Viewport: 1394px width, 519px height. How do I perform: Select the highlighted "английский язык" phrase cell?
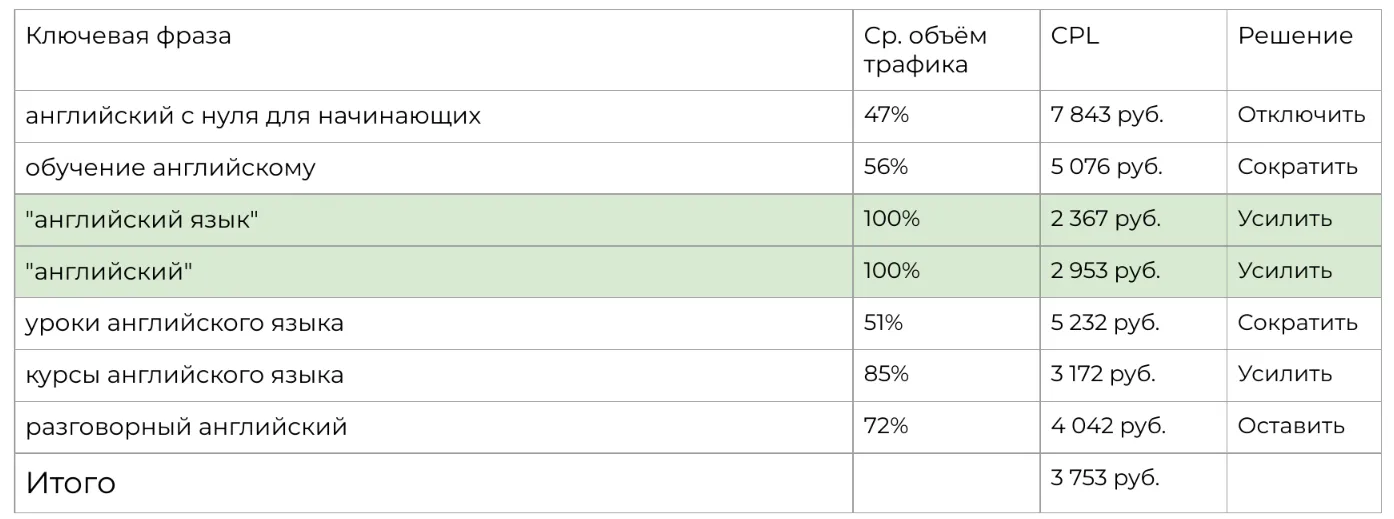point(142,220)
